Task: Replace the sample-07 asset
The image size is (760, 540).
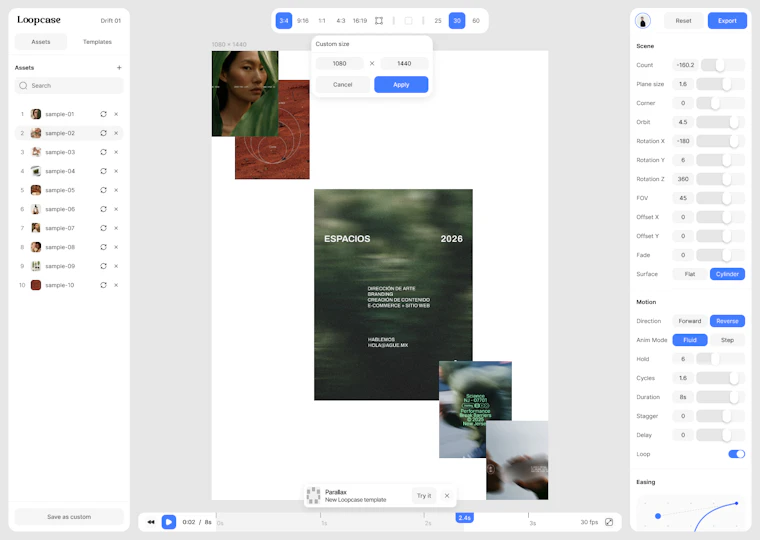Action: [x=103, y=228]
